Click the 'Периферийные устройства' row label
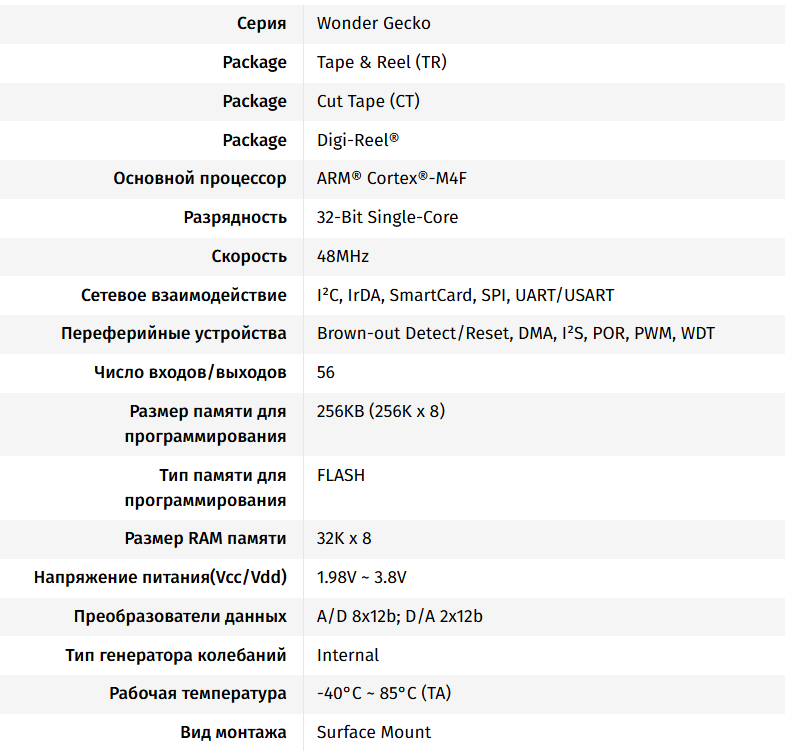 pyautogui.click(x=174, y=333)
